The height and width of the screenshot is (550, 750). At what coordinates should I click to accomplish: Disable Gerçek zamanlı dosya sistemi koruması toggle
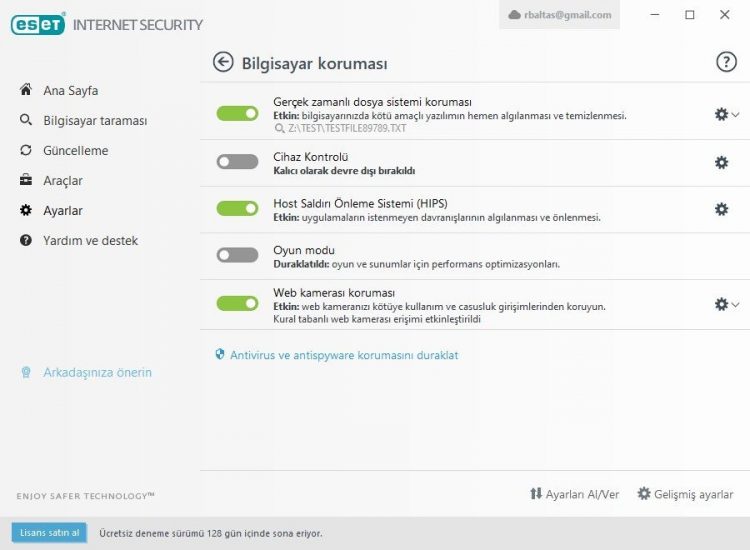pos(237,114)
